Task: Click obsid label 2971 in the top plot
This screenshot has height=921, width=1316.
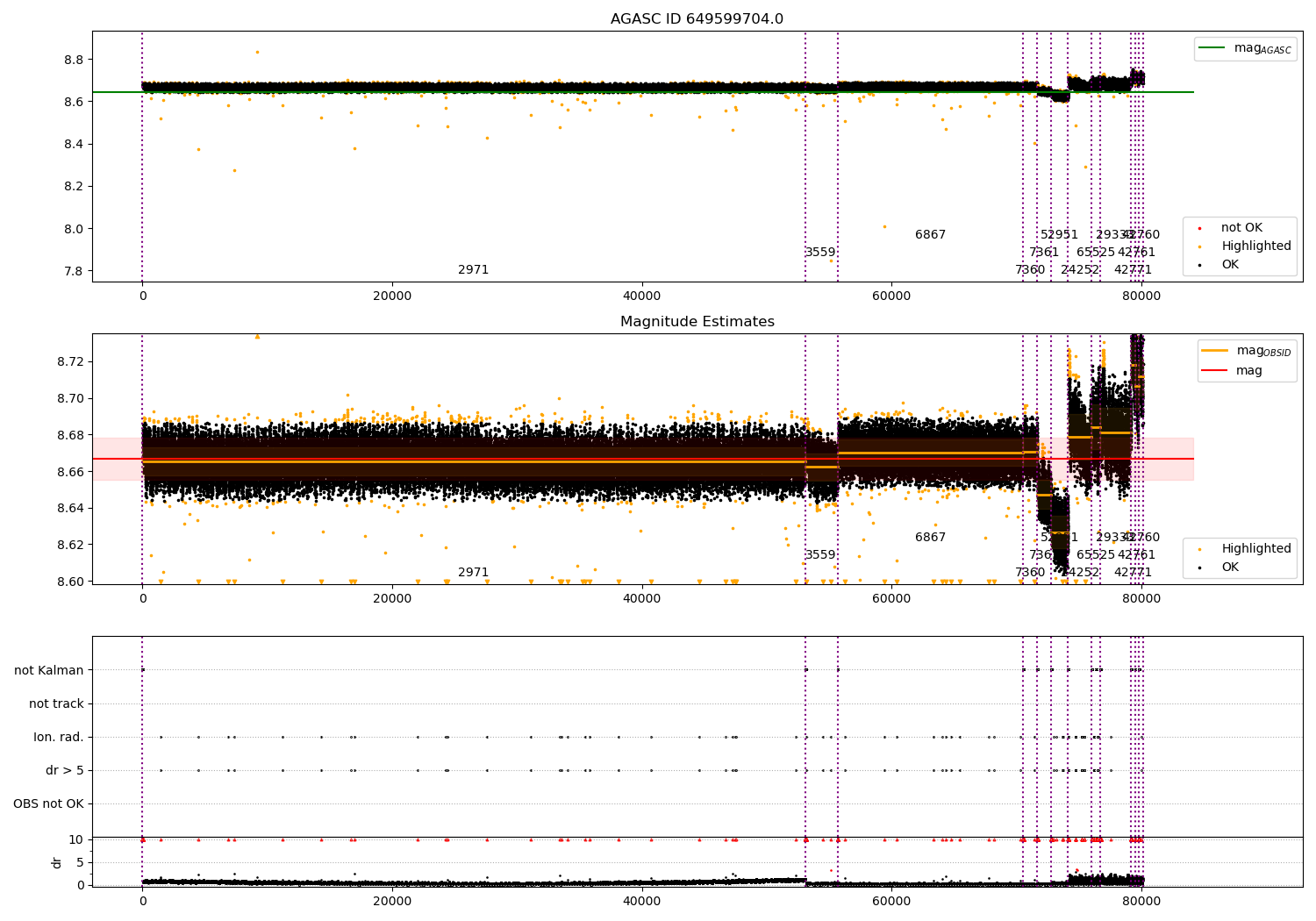Action: 473,270
